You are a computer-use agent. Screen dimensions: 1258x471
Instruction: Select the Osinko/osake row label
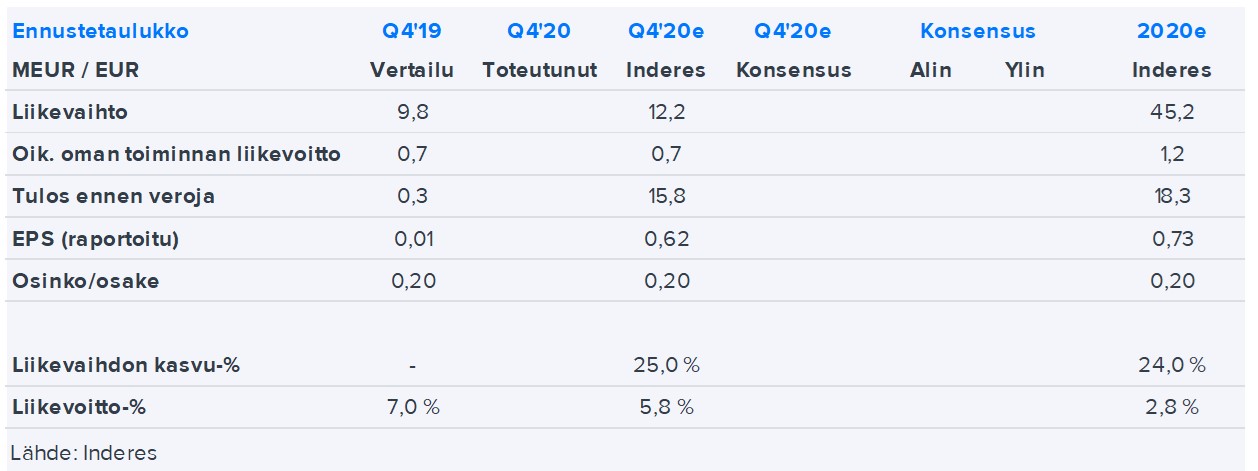[85, 281]
